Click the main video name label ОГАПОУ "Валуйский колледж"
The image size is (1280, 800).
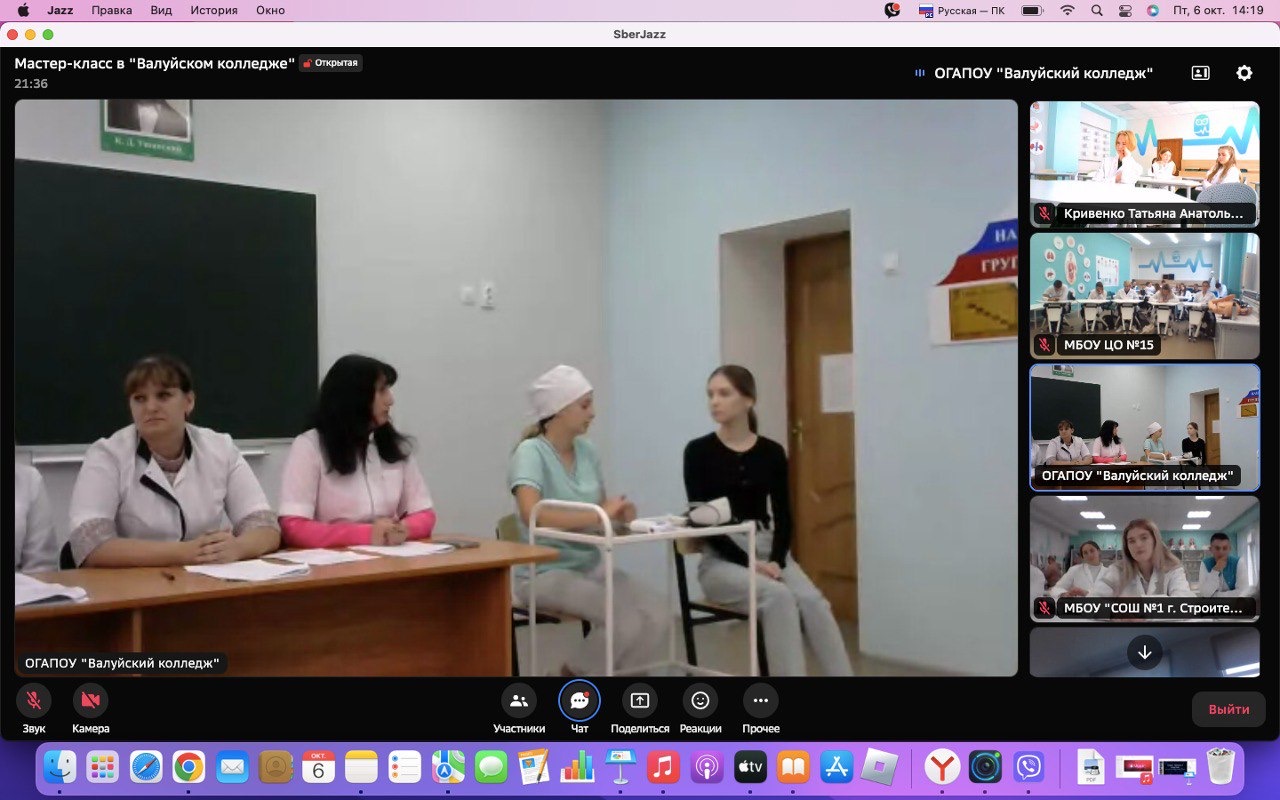[x=122, y=663]
